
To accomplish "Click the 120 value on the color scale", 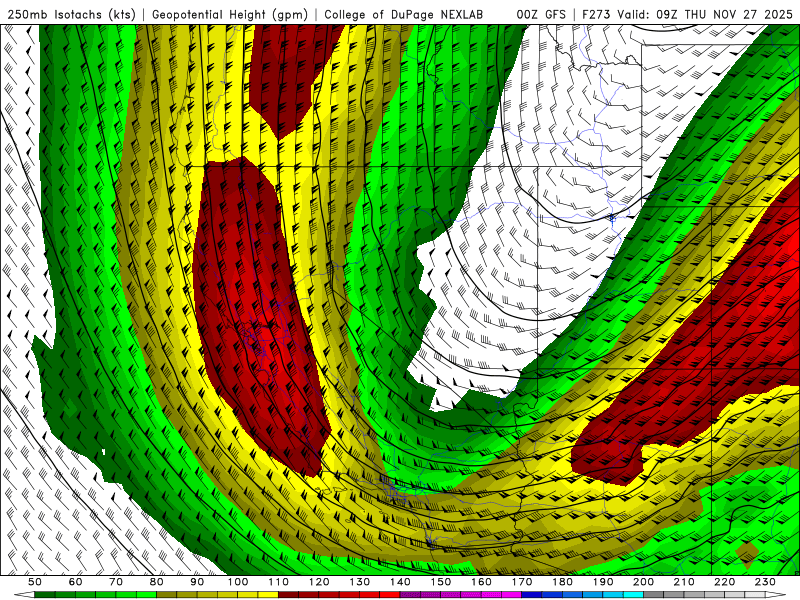I will click(x=319, y=582).
